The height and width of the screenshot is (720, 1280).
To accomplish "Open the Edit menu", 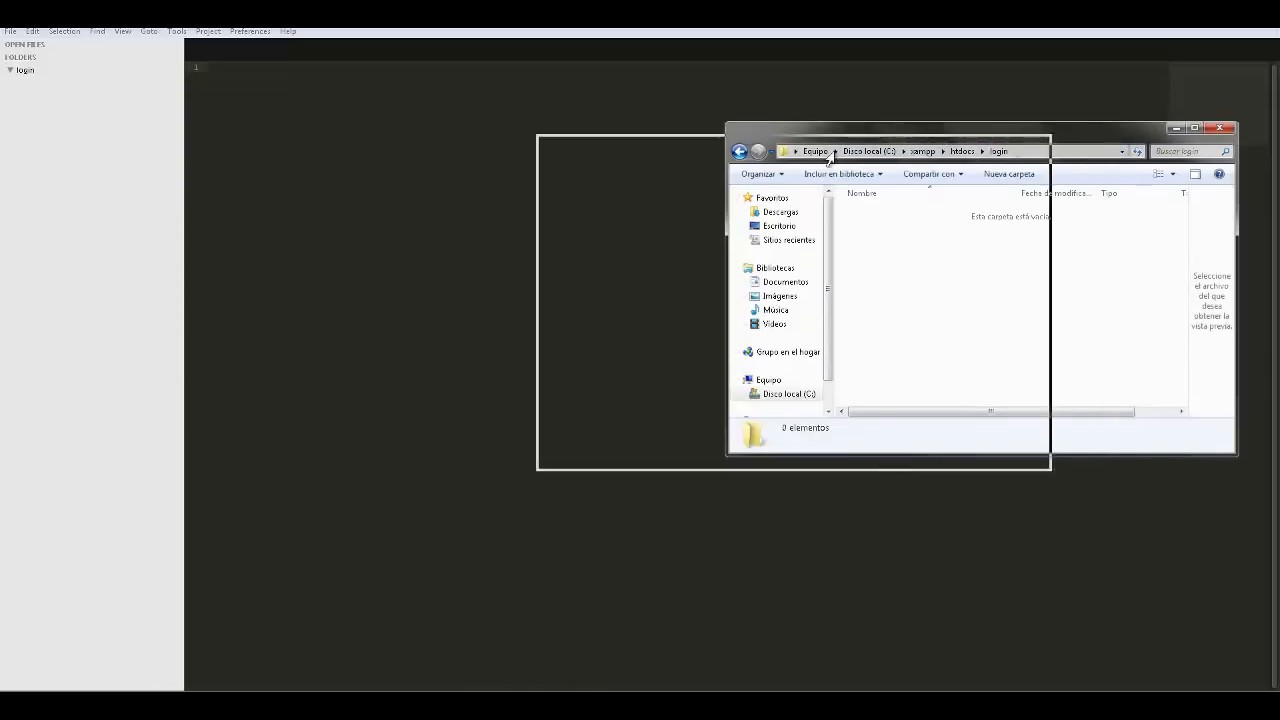I will pos(33,31).
